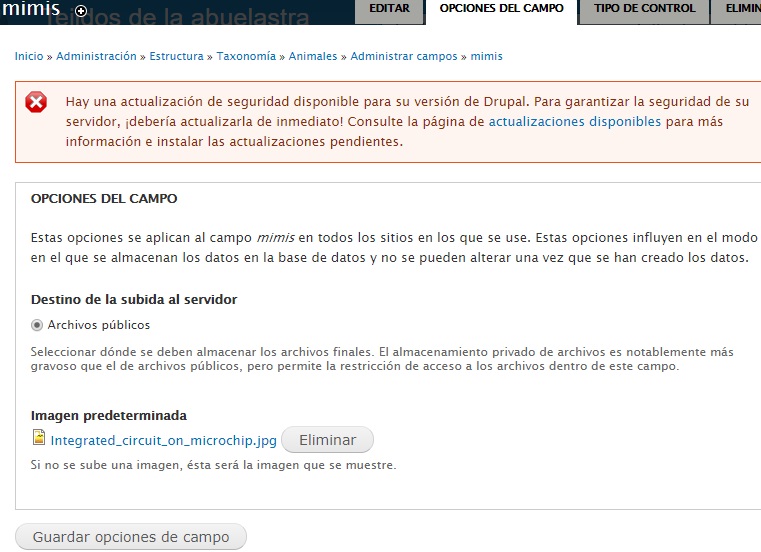Click the Archivos públicos label text
The height and width of the screenshot is (552, 761).
point(99,325)
